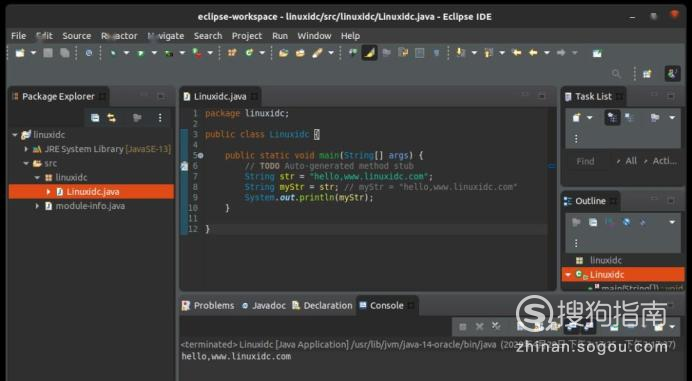Toggle Link with Editor in Package Explorer
The width and height of the screenshot is (692, 381).
click(x=112, y=118)
